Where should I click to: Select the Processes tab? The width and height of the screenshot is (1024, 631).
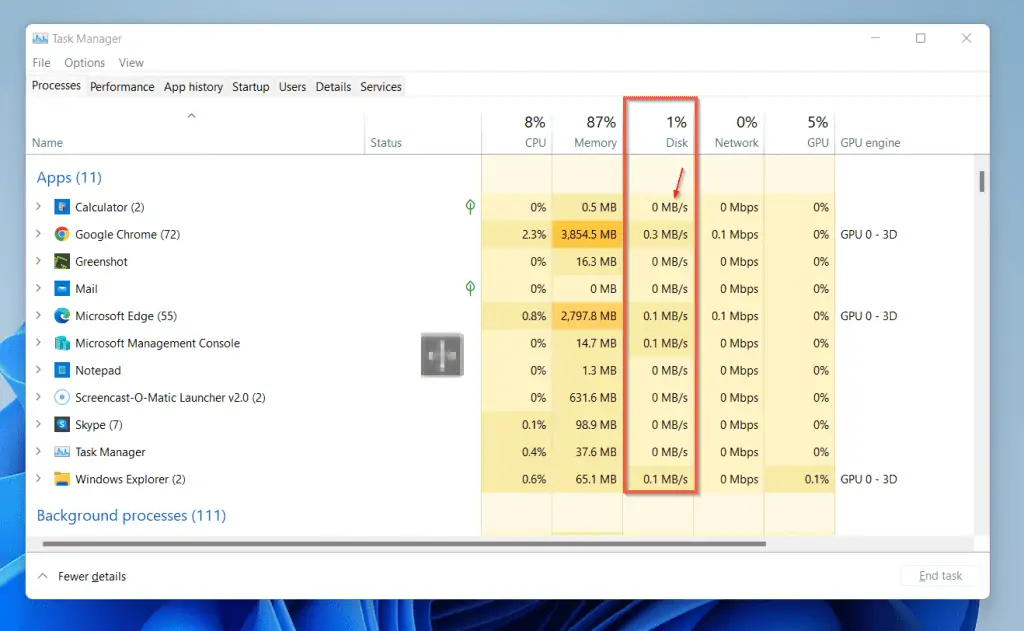pos(56,86)
